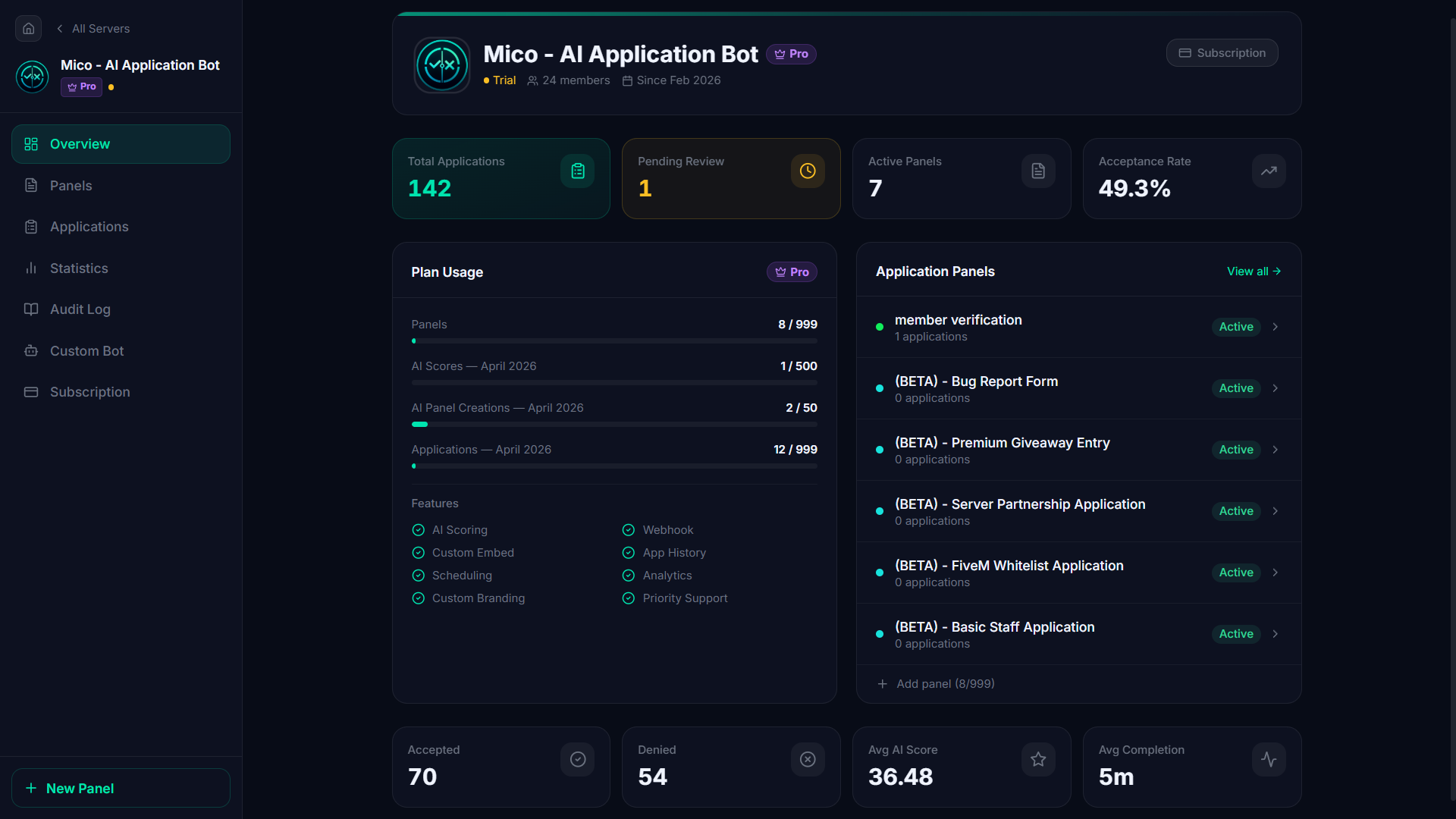Expand the FiveM Whitelist Application chevron
Screen dimensions: 1456x819
click(1276, 573)
